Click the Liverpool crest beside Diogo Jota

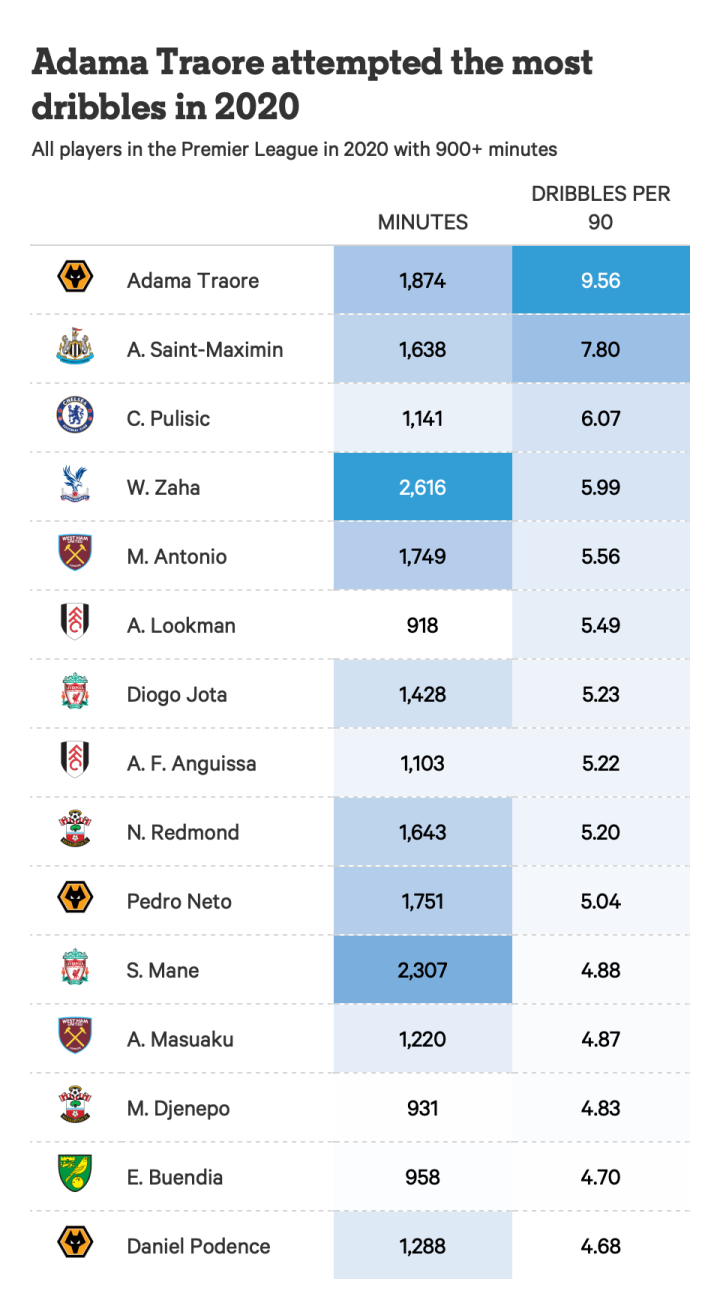point(75,693)
